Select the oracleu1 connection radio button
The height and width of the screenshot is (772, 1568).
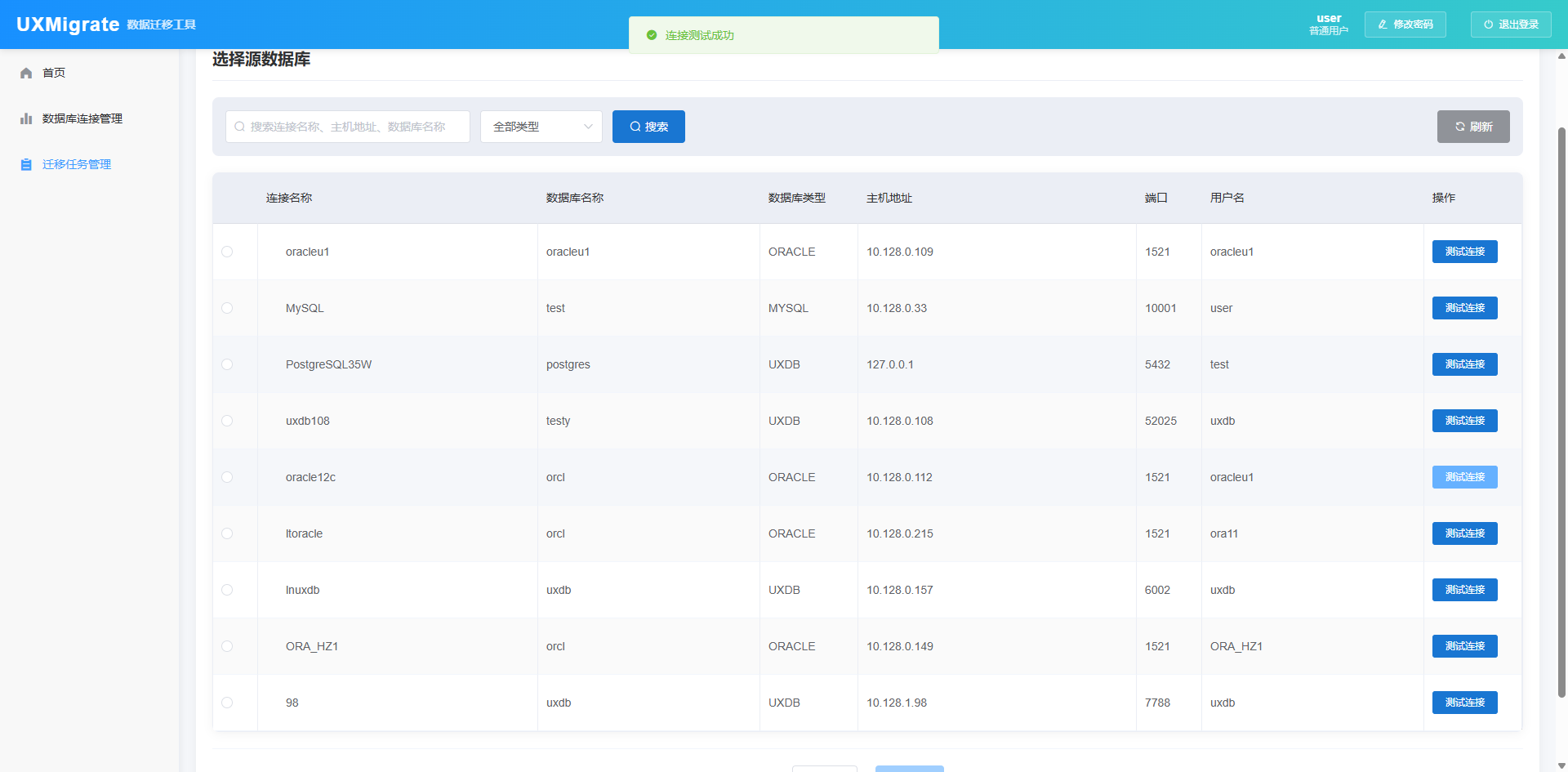point(227,252)
